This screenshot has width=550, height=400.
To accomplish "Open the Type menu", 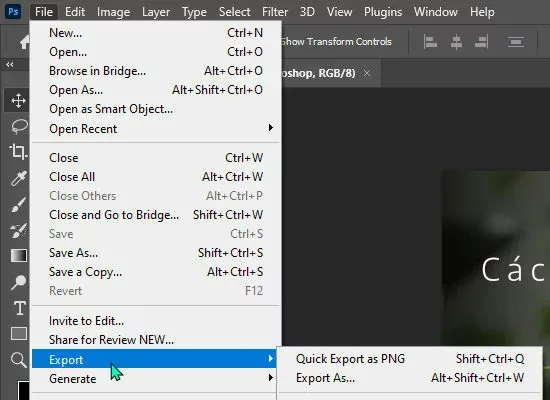I will point(194,12).
